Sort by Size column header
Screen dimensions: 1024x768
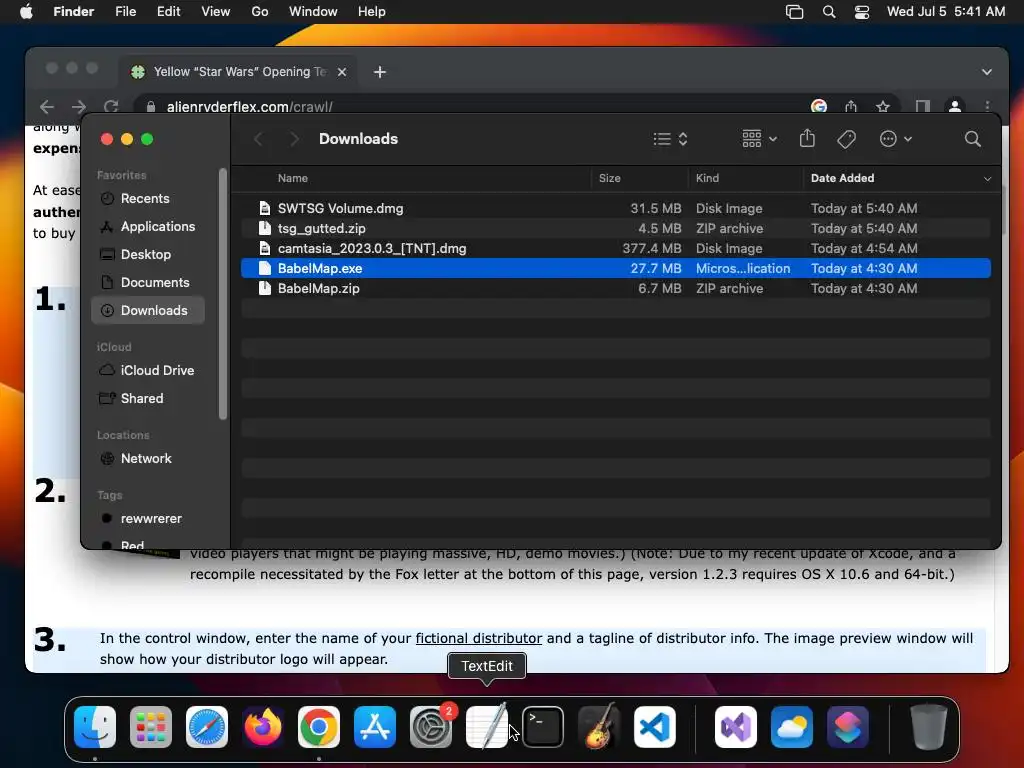tap(609, 178)
